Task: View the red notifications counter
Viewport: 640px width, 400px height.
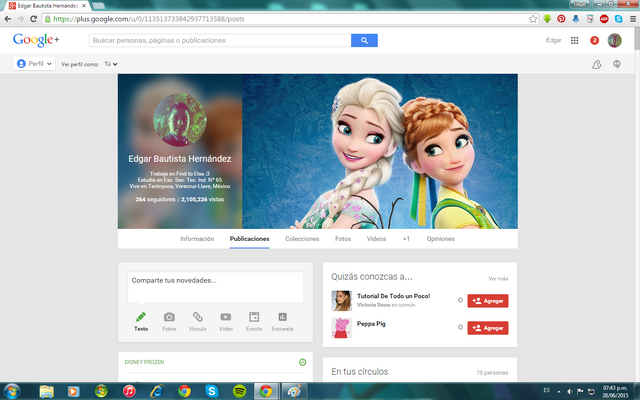Action: [595, 40]
